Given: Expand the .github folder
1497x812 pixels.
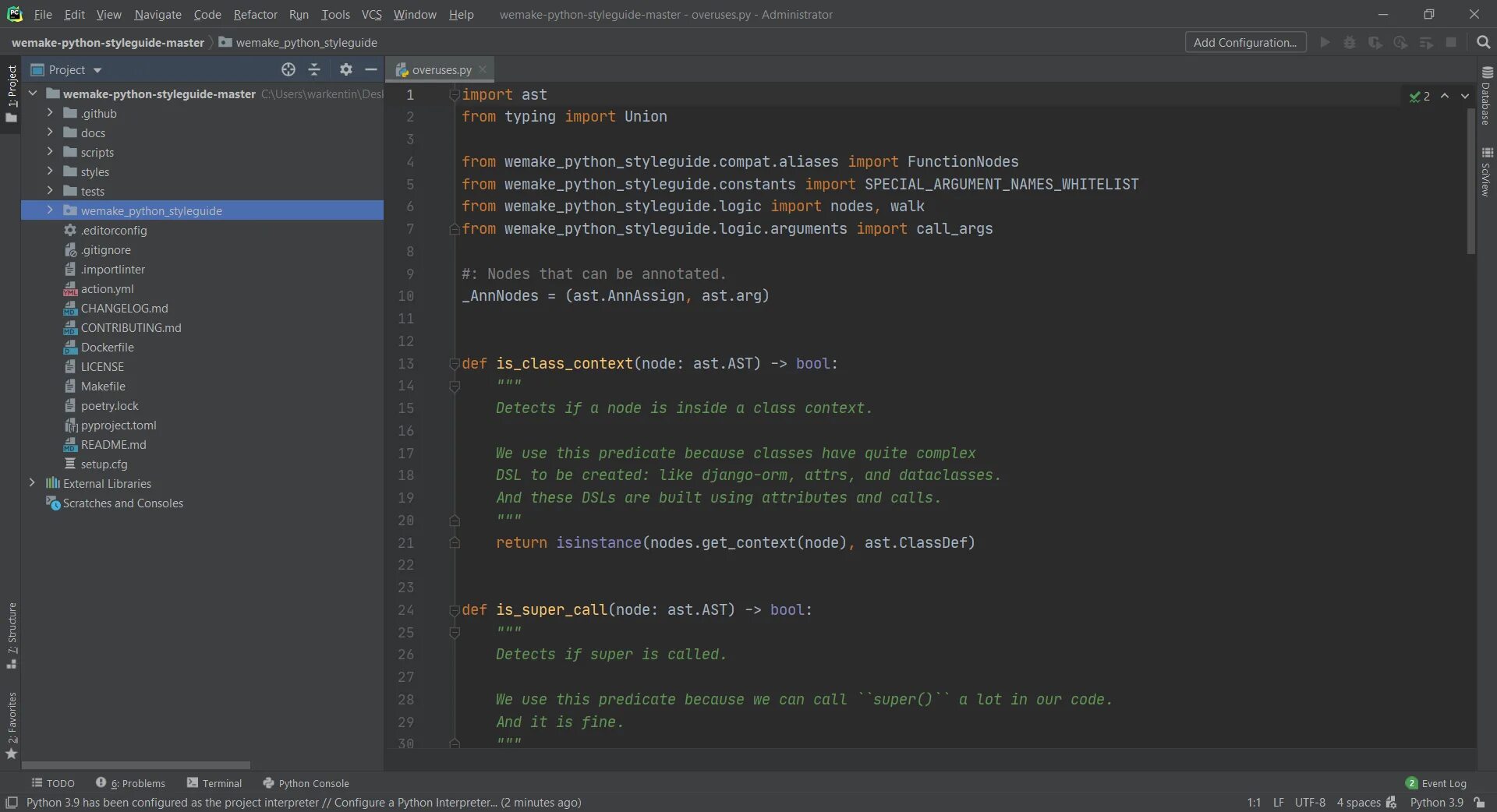Looking at the screenshot, I should coord(50,113).
